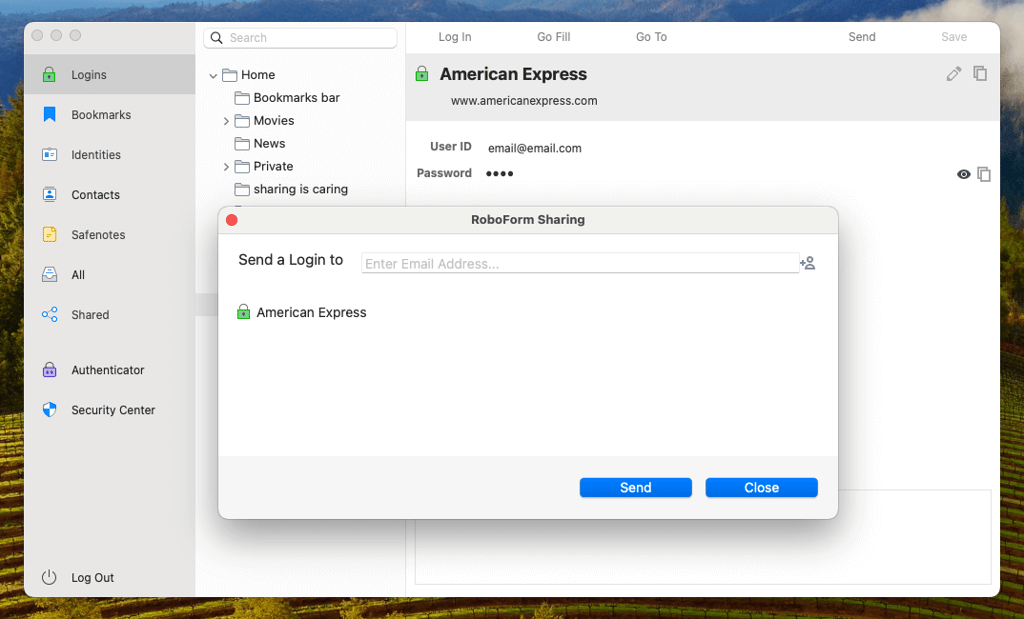The width and height of the screenshot is (1024, 619).
Task: Add recipient from contacts icon
Action: click(808, 263)
